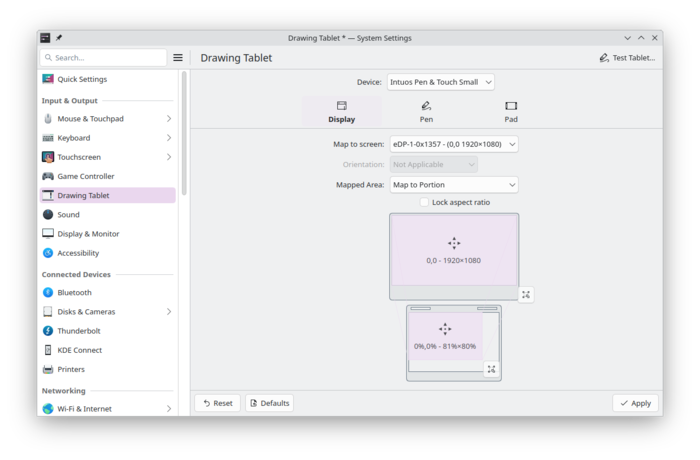Click the KDE Connect icon
The height and width of the screenshot is (460, 700).
[x=48, y=350]
